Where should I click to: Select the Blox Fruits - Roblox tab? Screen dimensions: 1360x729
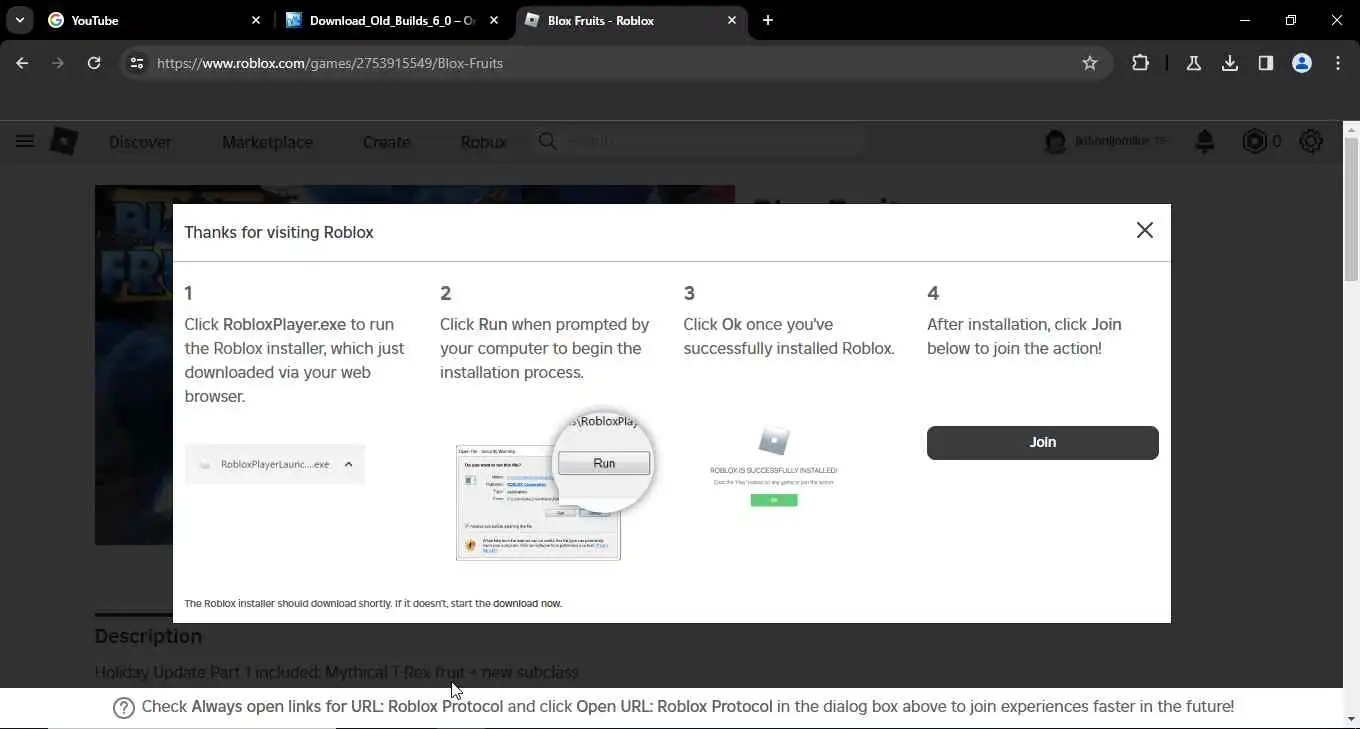pyautogui.click(x=631, y=20)
